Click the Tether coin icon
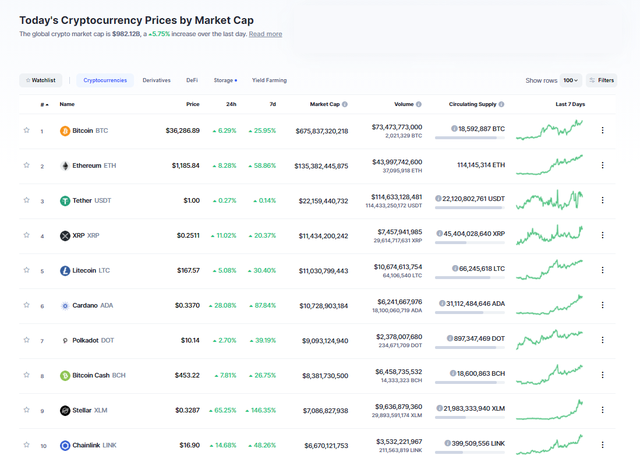This screenshot has width=640, height=462. point(65,200)
